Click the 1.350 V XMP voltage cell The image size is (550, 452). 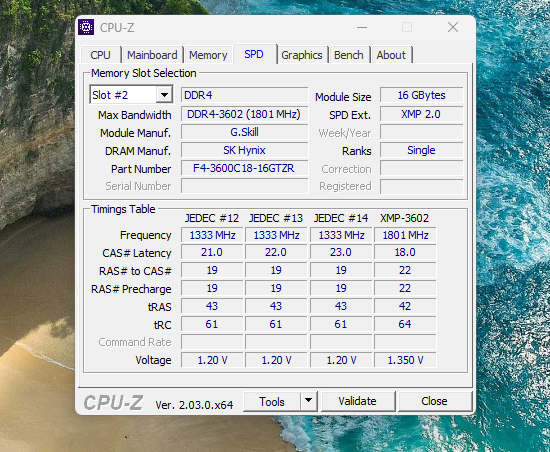coord(405,360)
